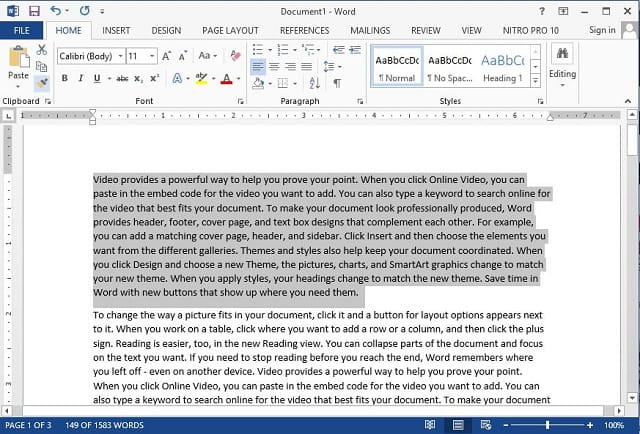Expand the Styles gallery More arrow
This screenshot has width=640, height=434.
tap(536, 81)
